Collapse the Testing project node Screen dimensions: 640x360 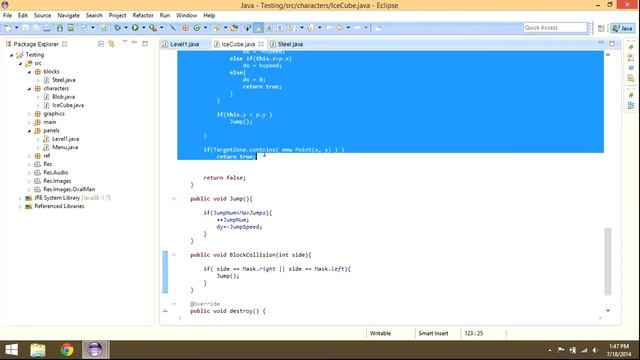click(12, 55)
